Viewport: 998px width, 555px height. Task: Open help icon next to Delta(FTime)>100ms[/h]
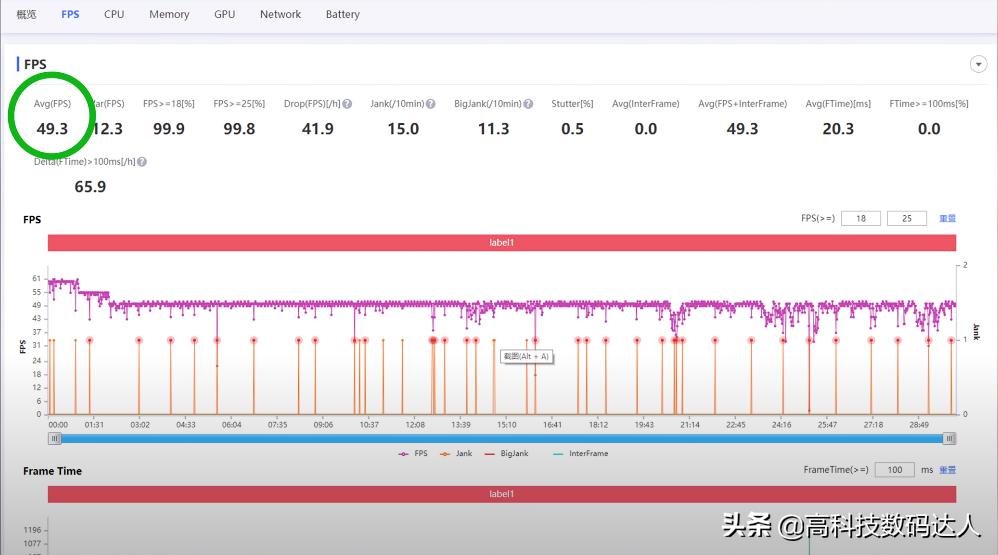(x=142, y=162)
